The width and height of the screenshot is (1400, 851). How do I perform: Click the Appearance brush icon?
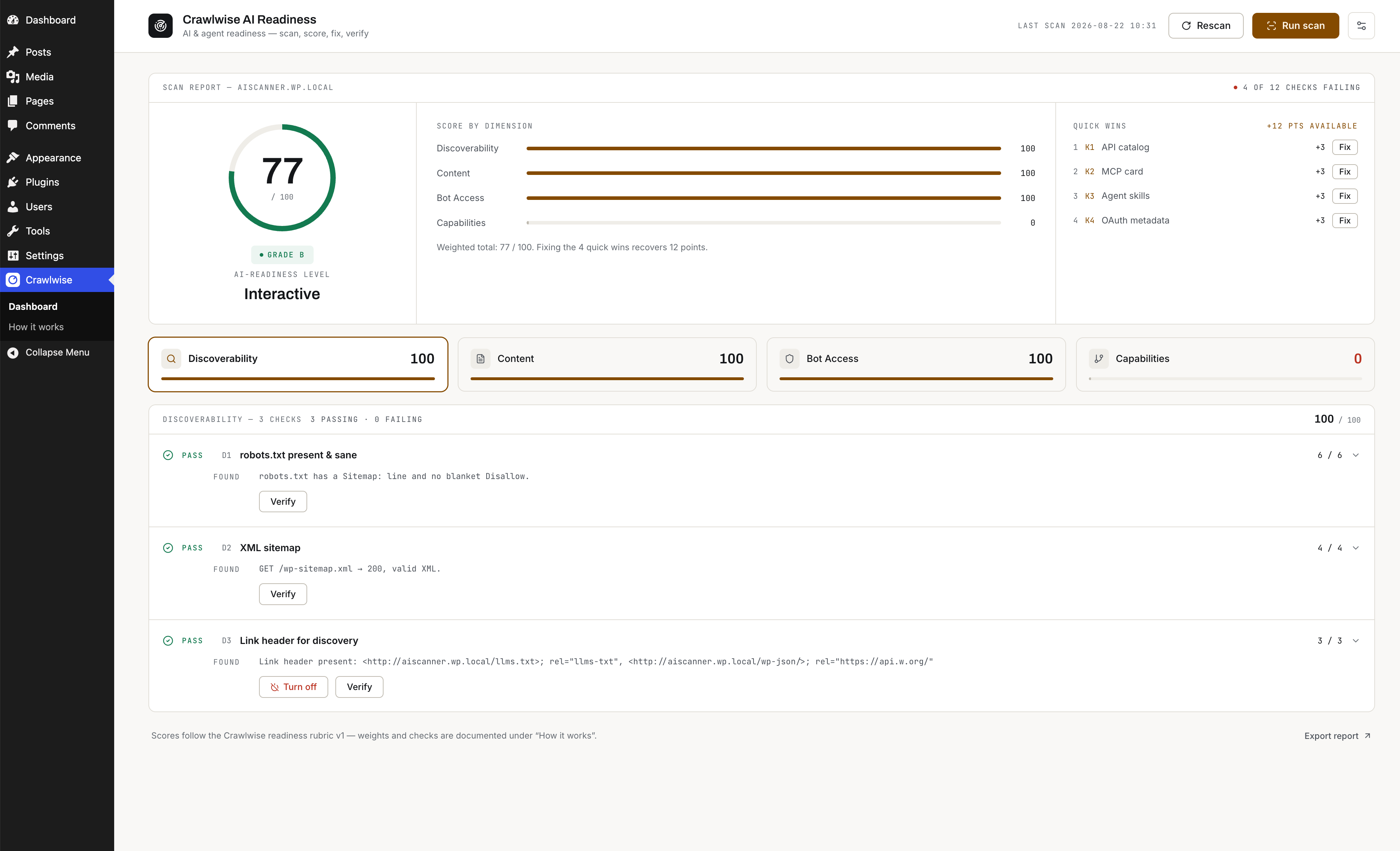click(x=12, y=157)
